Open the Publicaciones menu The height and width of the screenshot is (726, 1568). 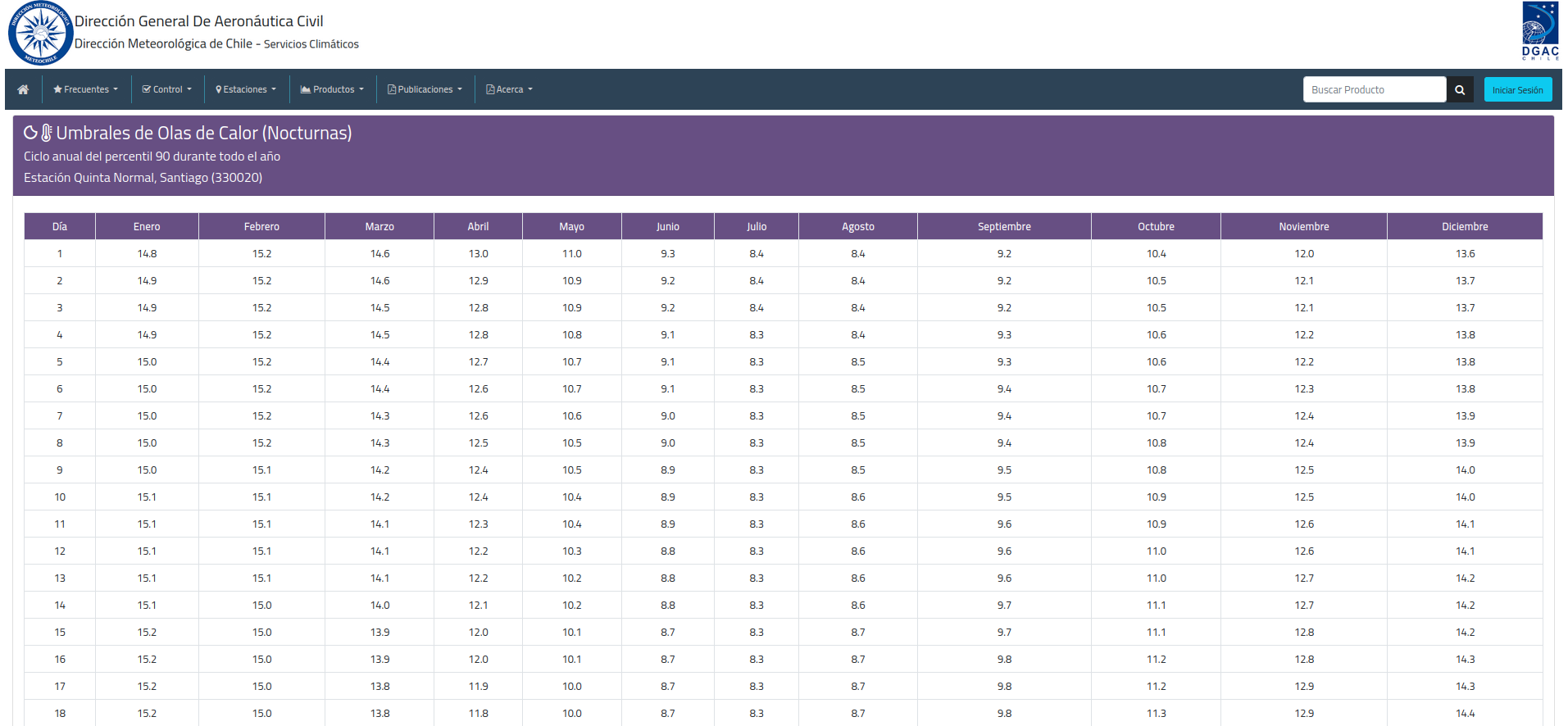[x=425, y=89]
